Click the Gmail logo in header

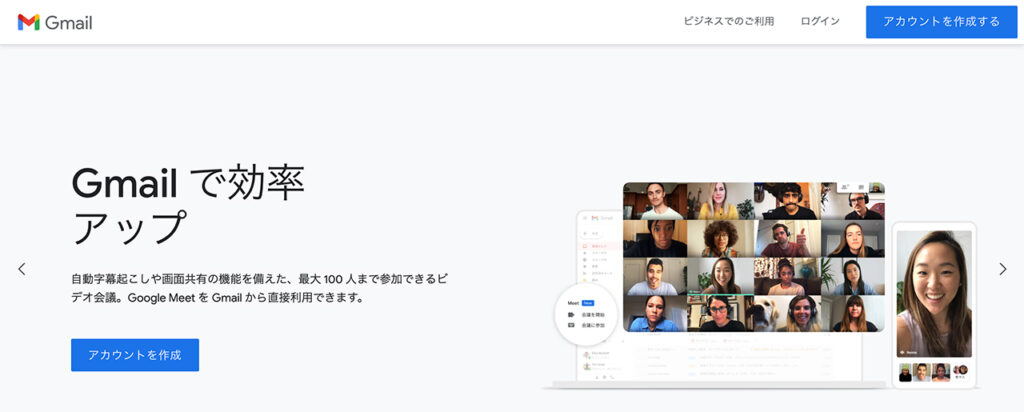(55, 22)
